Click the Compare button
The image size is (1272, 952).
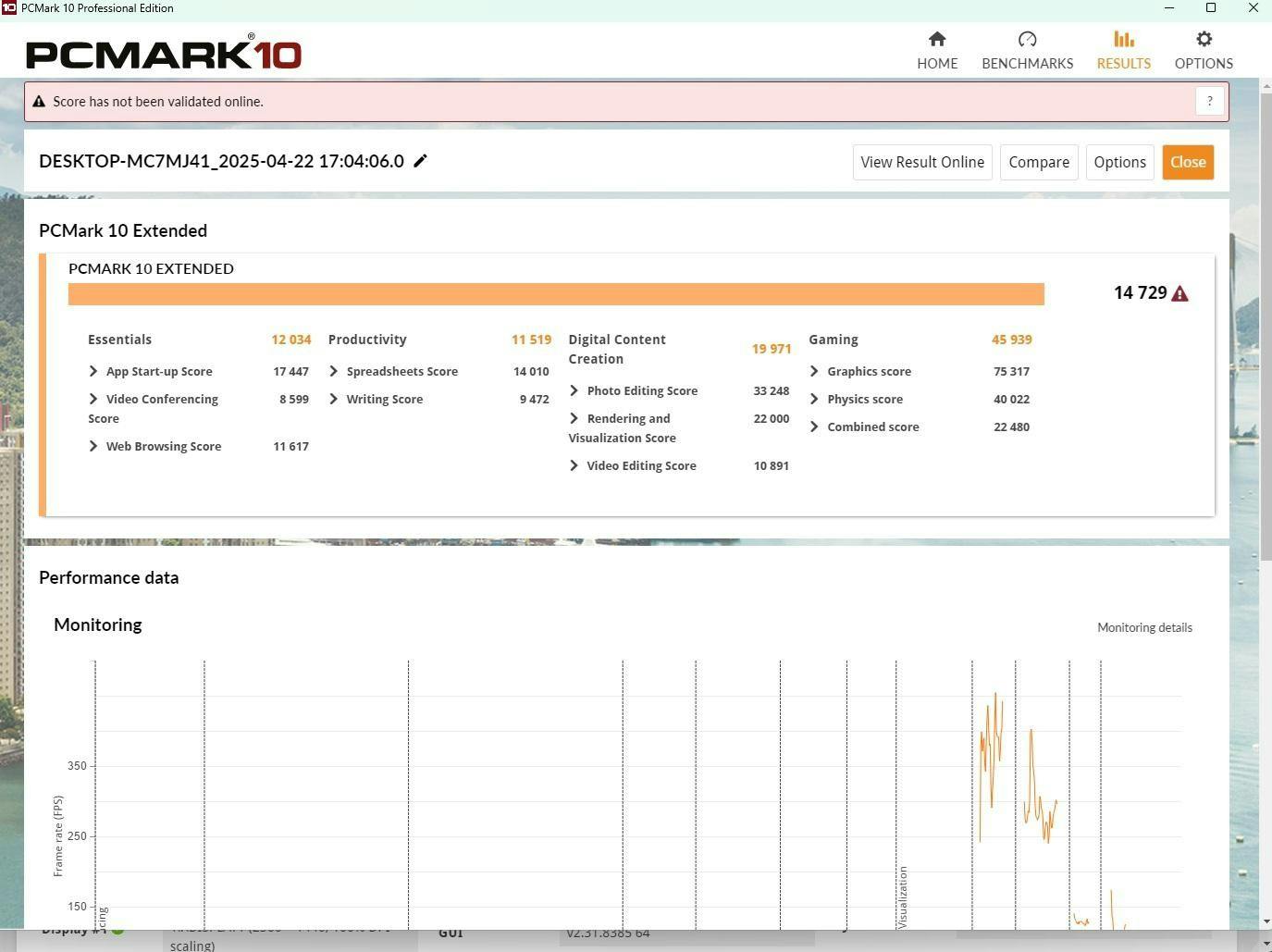click(1039, 162)
